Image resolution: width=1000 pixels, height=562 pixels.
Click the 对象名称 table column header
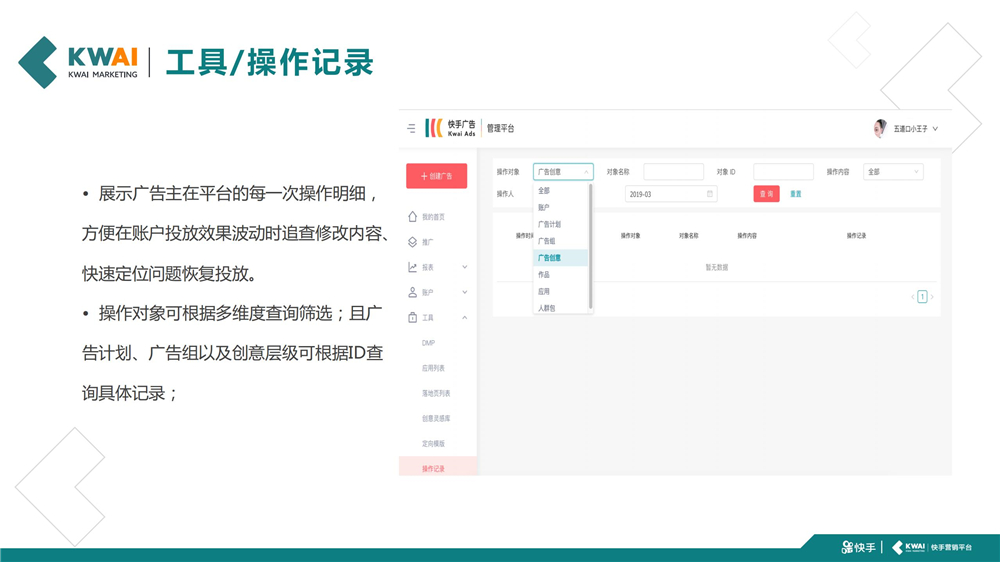pos(689,236)
